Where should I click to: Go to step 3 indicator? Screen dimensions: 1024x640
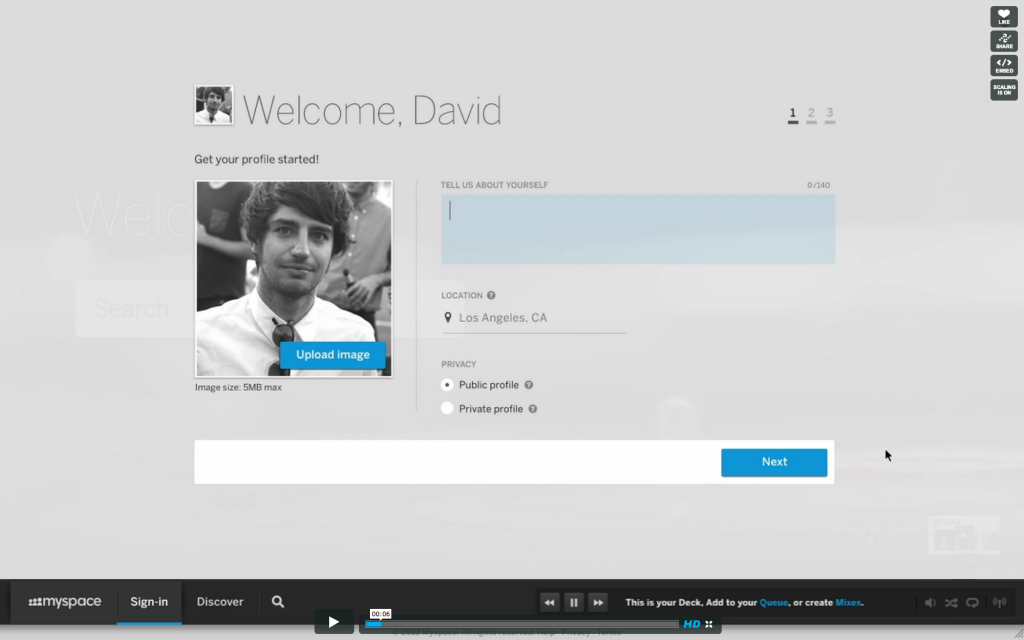tap(829, 115)
